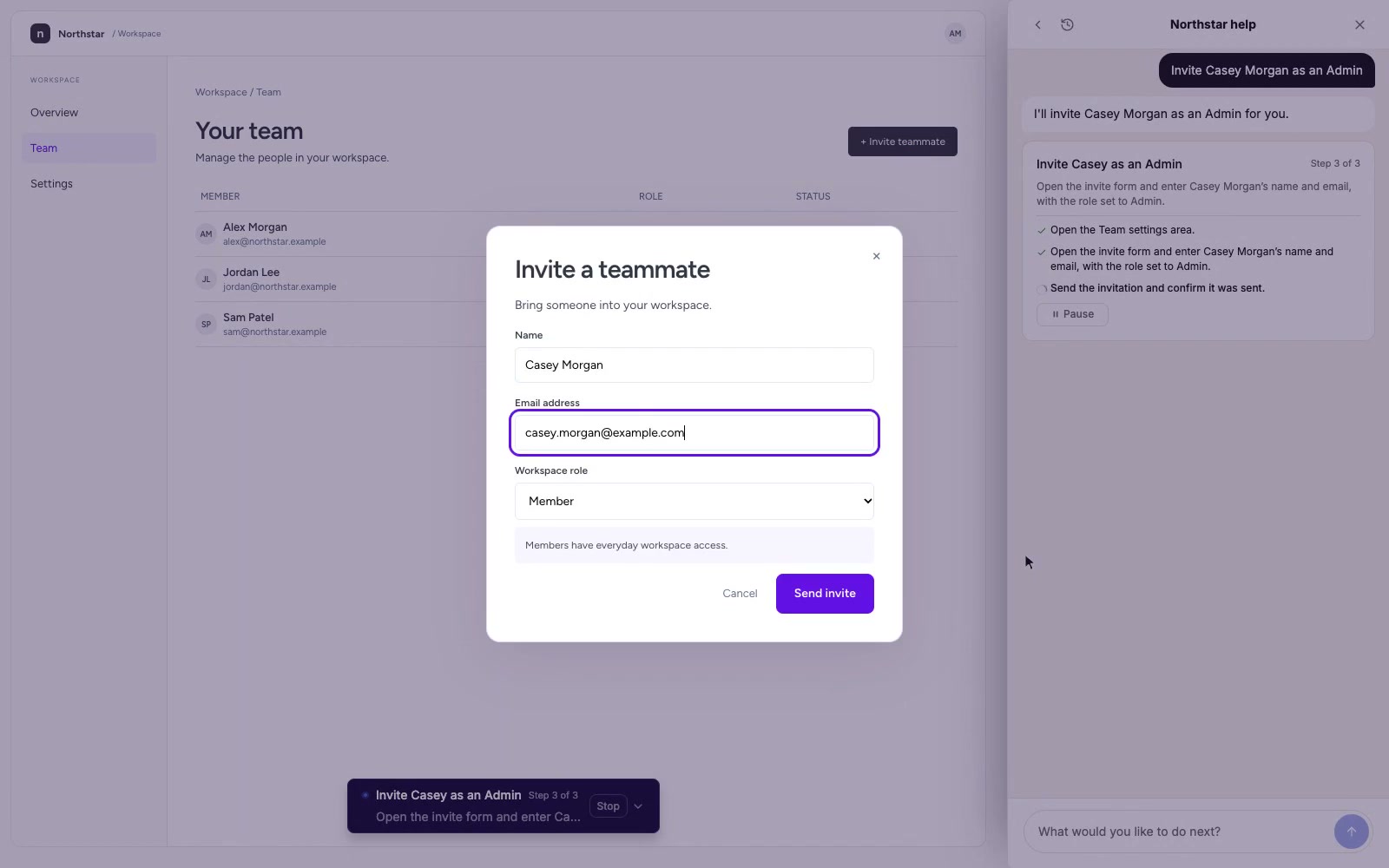The height and width of the screenshot is (868, 1389).
Task: Click the Send invite button
Action: [825, 594]
